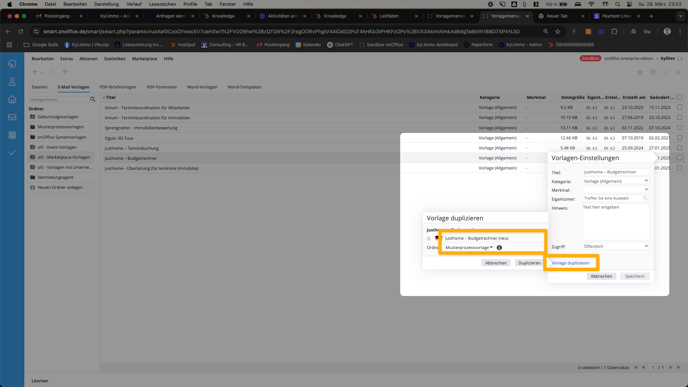Open the dashboard icon in blue sidebar
Image resolution: width=688 pixels, height=387 pixels.
[x=12, y=64]
